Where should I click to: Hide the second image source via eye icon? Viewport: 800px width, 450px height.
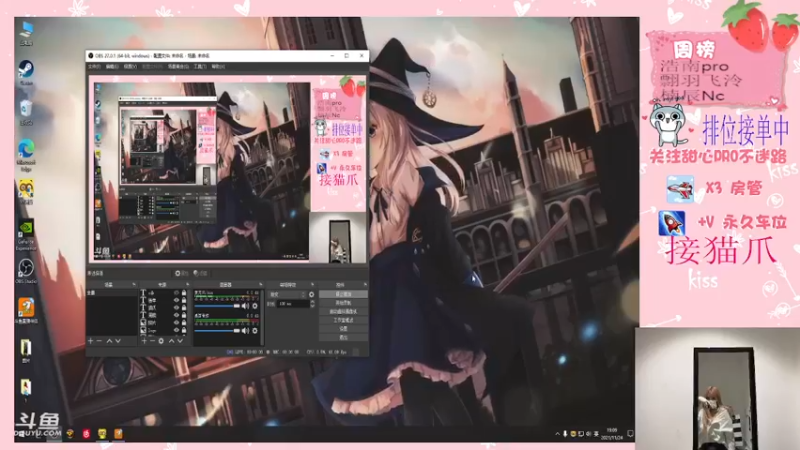177,330
